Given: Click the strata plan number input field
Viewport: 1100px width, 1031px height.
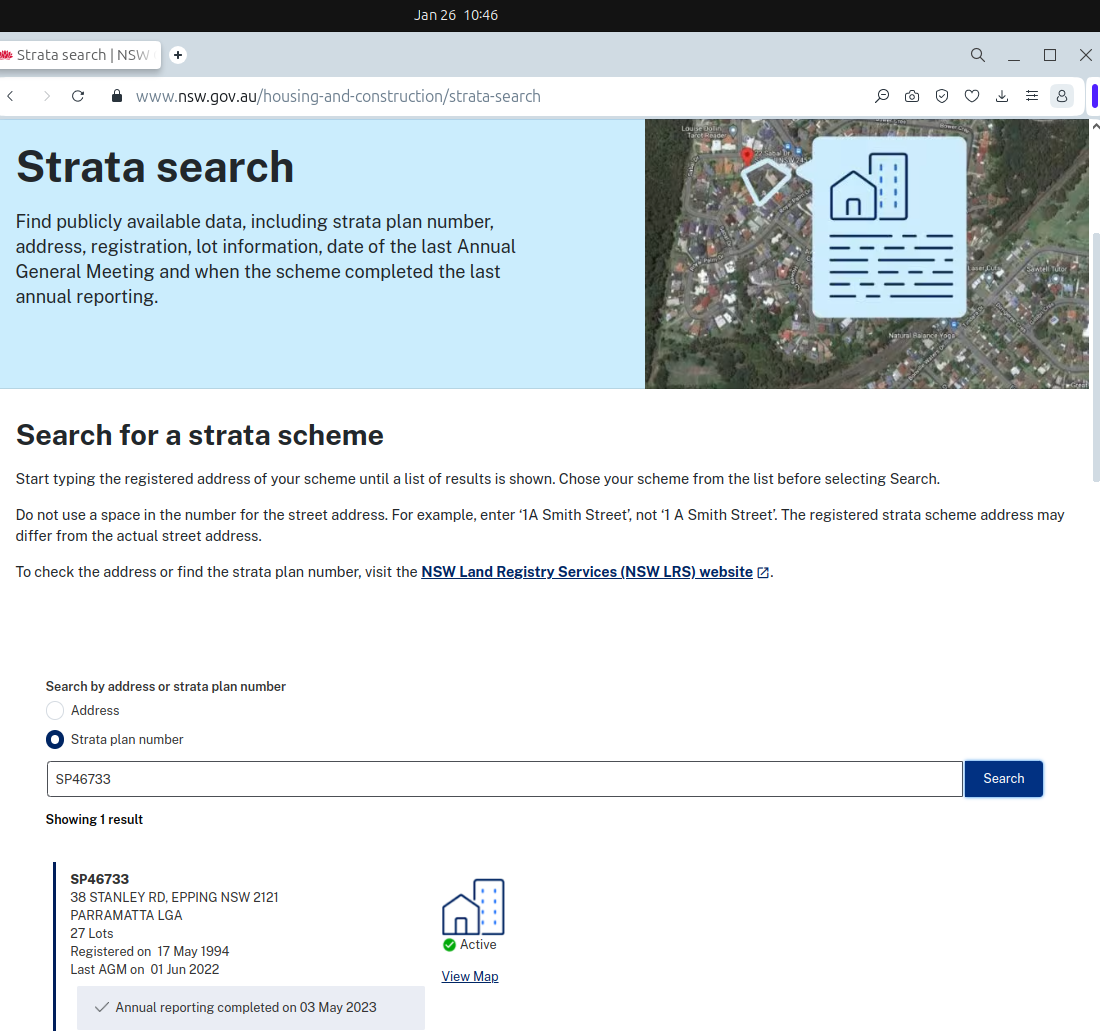Looking at the screenshot, I should click(x=504, y=779).
